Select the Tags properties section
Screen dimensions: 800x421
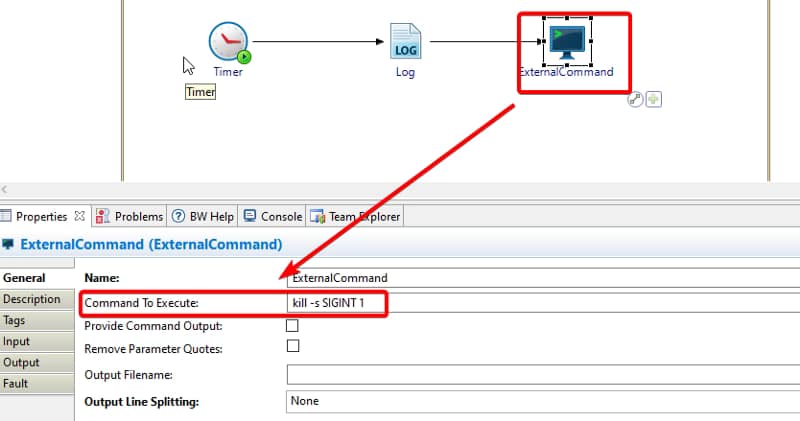click(14, 320)
